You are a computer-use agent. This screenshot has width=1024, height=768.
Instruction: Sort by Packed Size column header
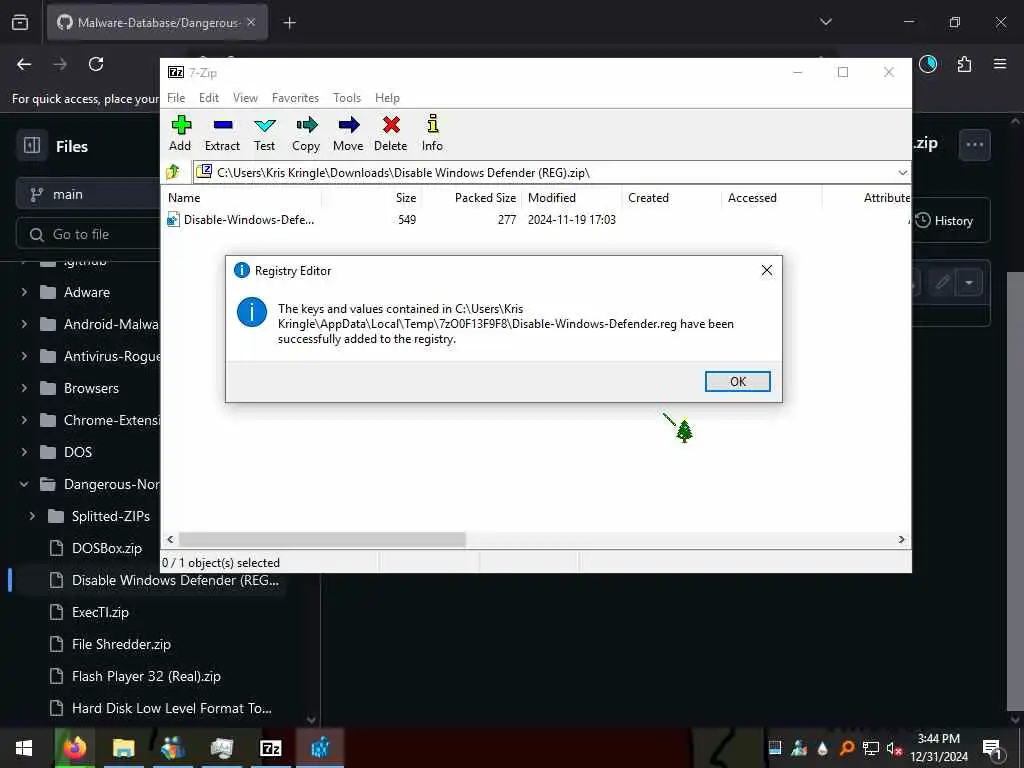[471, 198]
